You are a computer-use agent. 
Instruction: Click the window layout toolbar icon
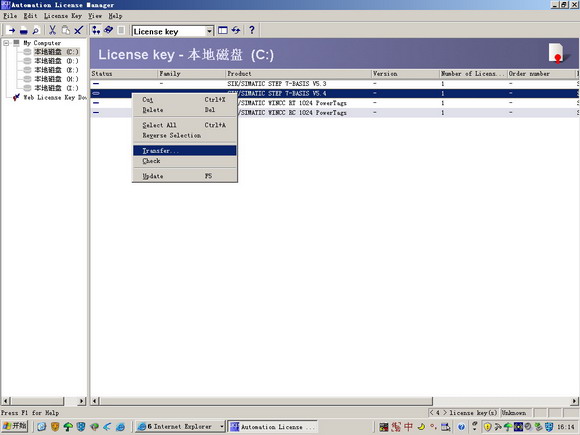click(x=223, y=30)
